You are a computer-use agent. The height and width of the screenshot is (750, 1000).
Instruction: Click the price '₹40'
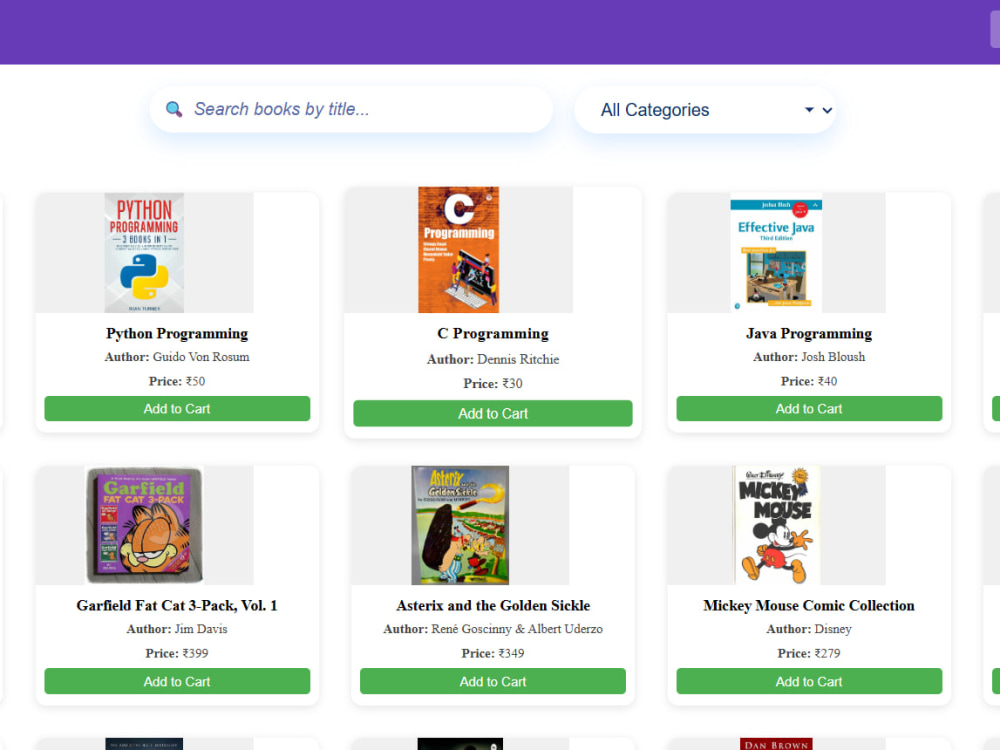(827, 381)
